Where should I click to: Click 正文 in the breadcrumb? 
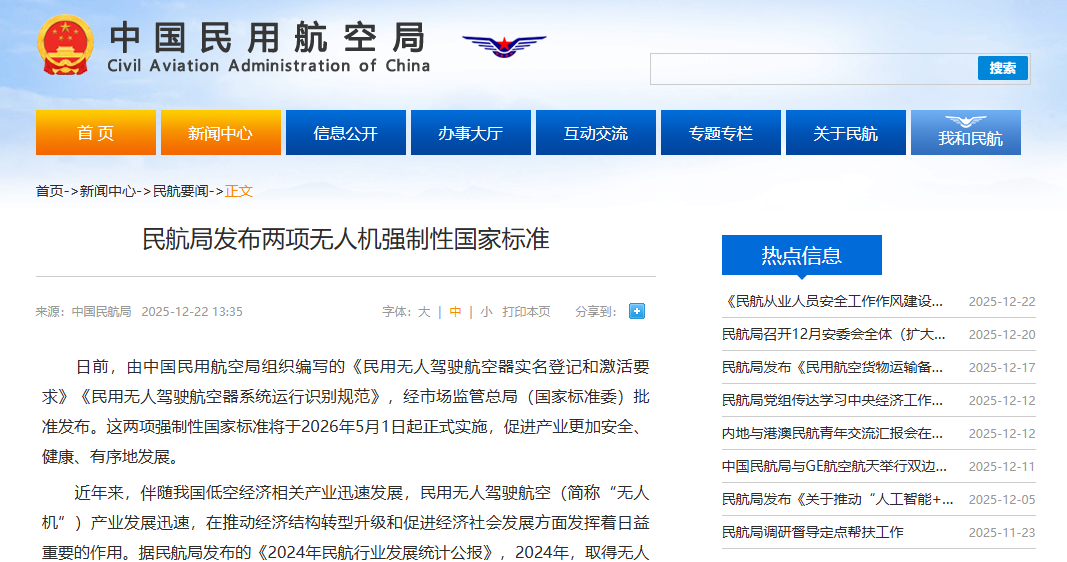(x=239, y=191)
